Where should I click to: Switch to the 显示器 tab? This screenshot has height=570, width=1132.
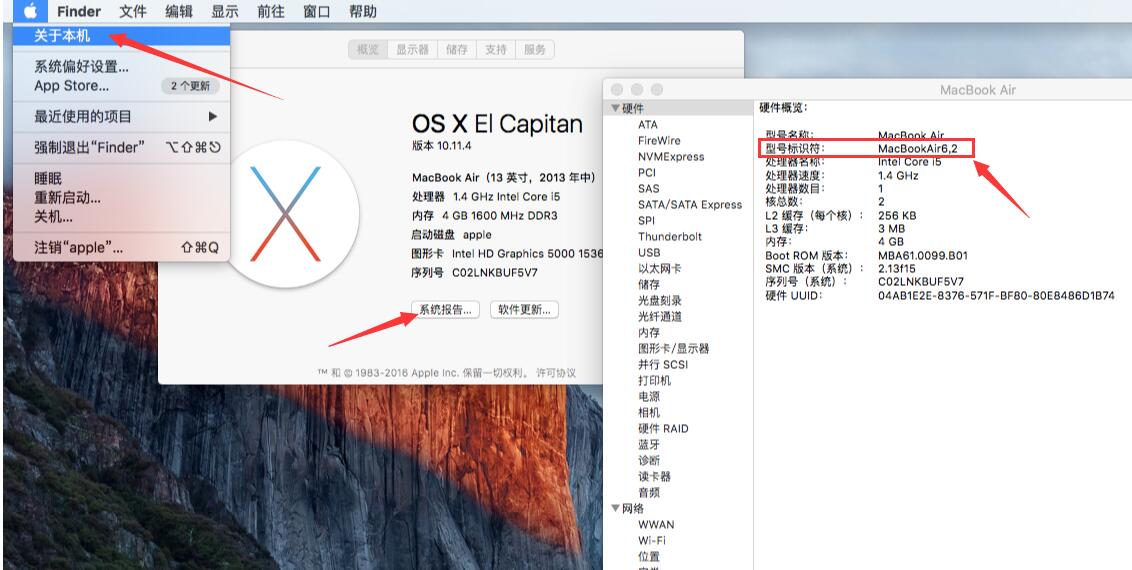click(412, 50)
